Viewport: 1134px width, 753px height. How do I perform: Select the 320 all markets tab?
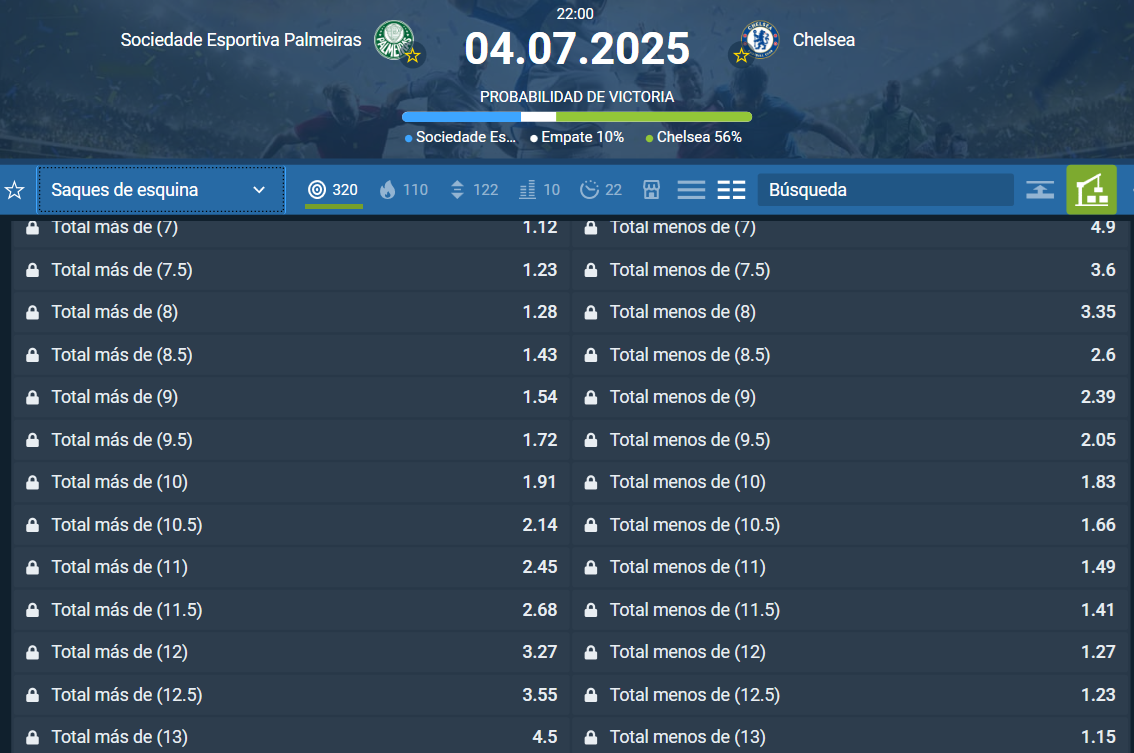point(333,190)
